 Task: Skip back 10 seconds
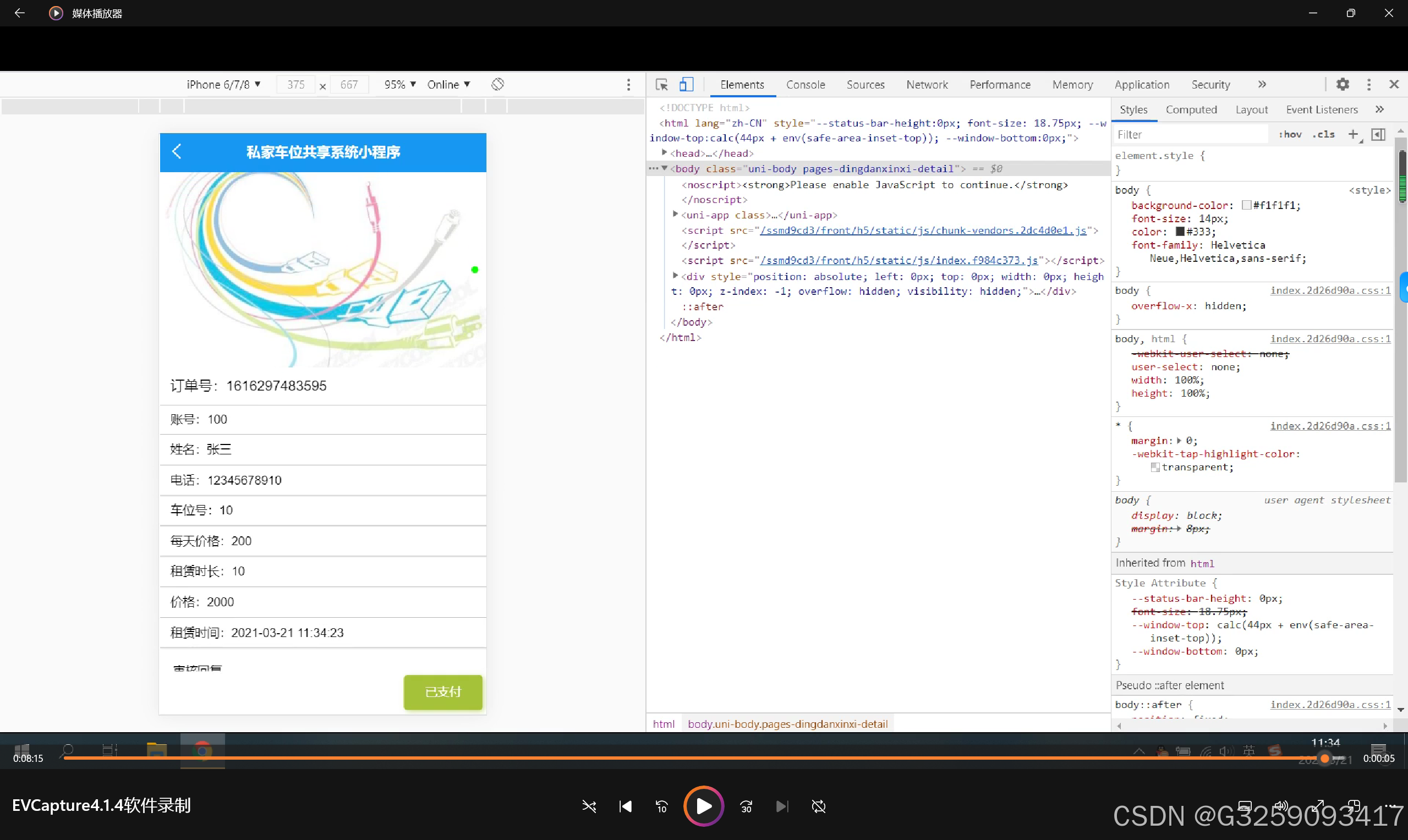[x=661, y=806]
